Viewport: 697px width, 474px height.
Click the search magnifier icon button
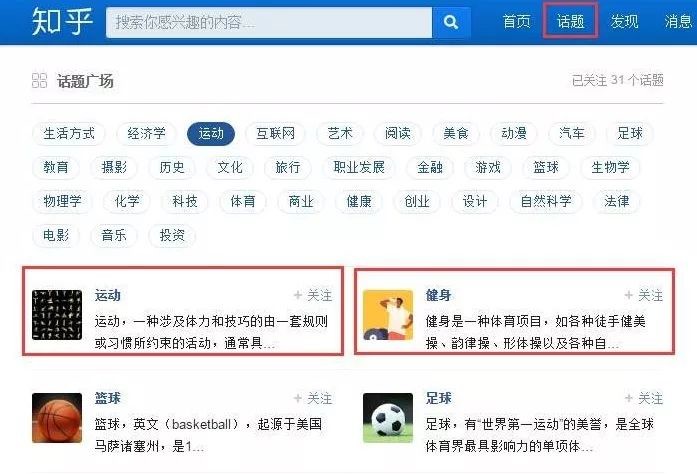click(x=451, y=22)
